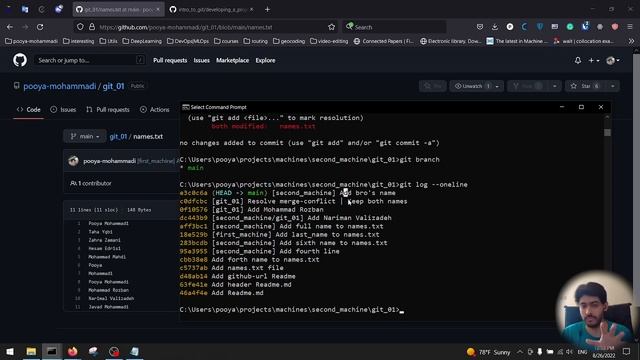Click the taskbar clock and date
The width and height of the screenshot is (640, 360).
click(604, 352)
